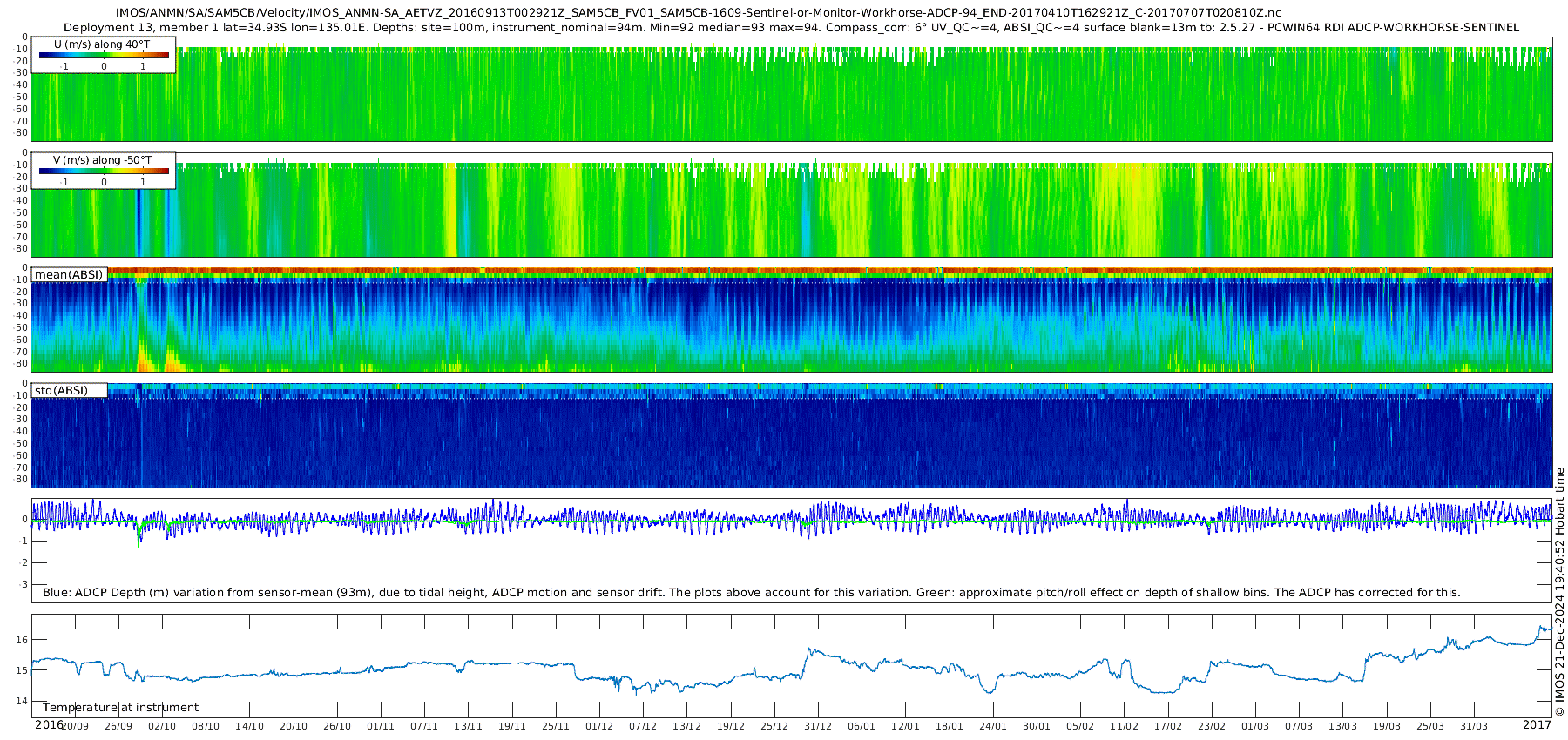Screen dimensions: 1568x740
Task: Click the 11/02 date tick label
Action: click(1124, 726)
